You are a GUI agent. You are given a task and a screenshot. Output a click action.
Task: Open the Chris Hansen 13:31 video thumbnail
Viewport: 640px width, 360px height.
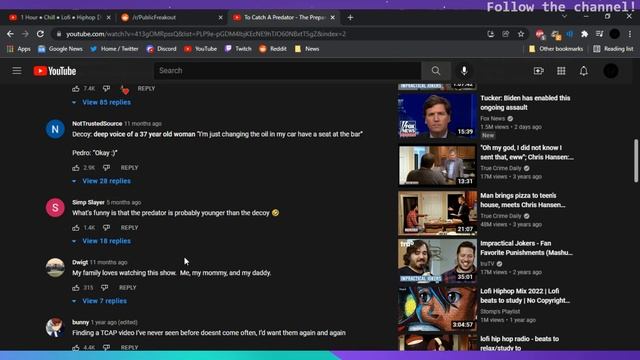click(438, 165)
